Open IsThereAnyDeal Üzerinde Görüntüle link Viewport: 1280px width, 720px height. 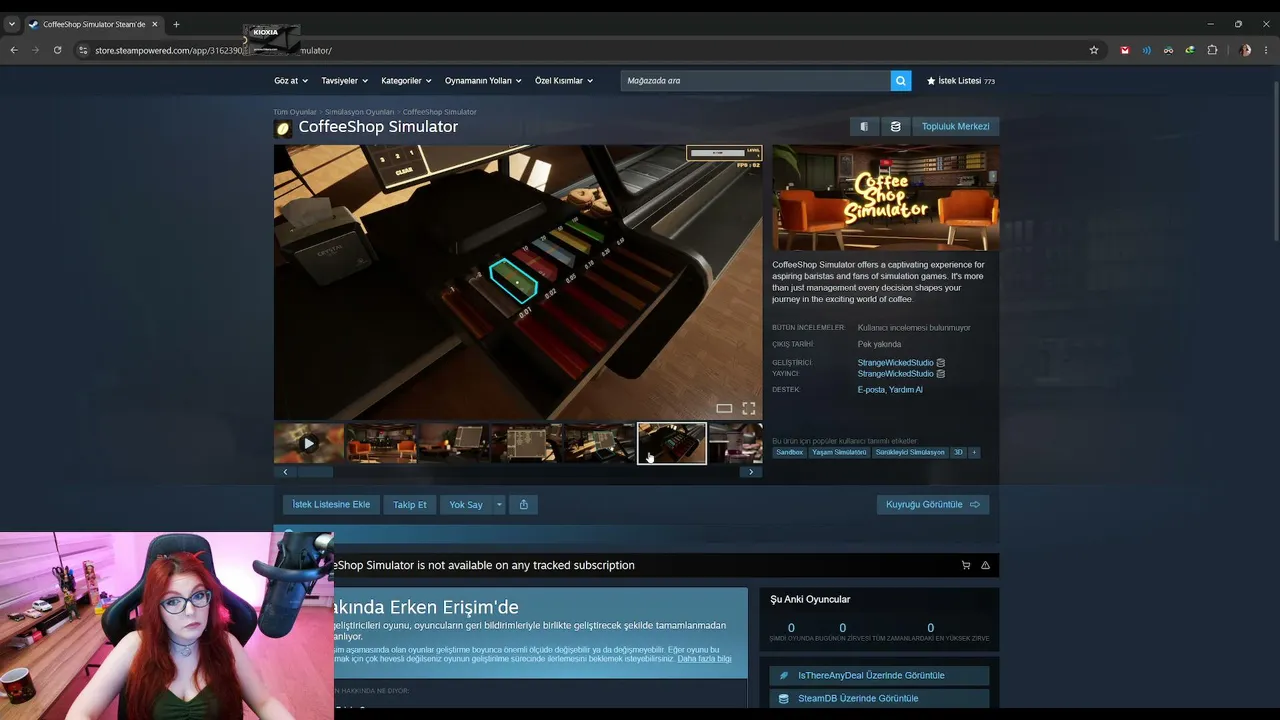pos(879,676)
